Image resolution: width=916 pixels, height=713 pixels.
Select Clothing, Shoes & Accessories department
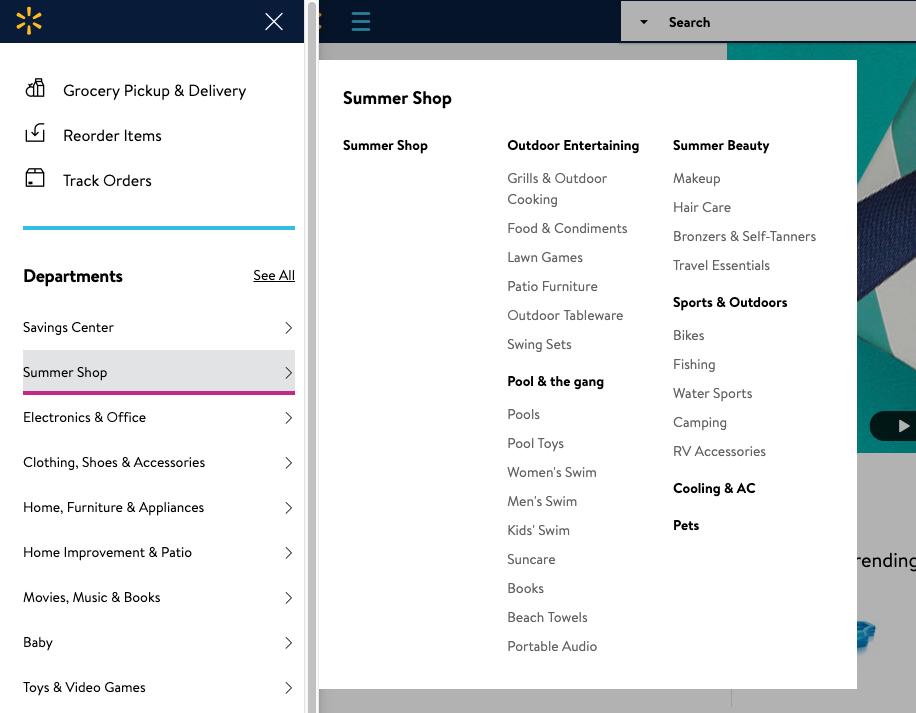pos(159,462)
